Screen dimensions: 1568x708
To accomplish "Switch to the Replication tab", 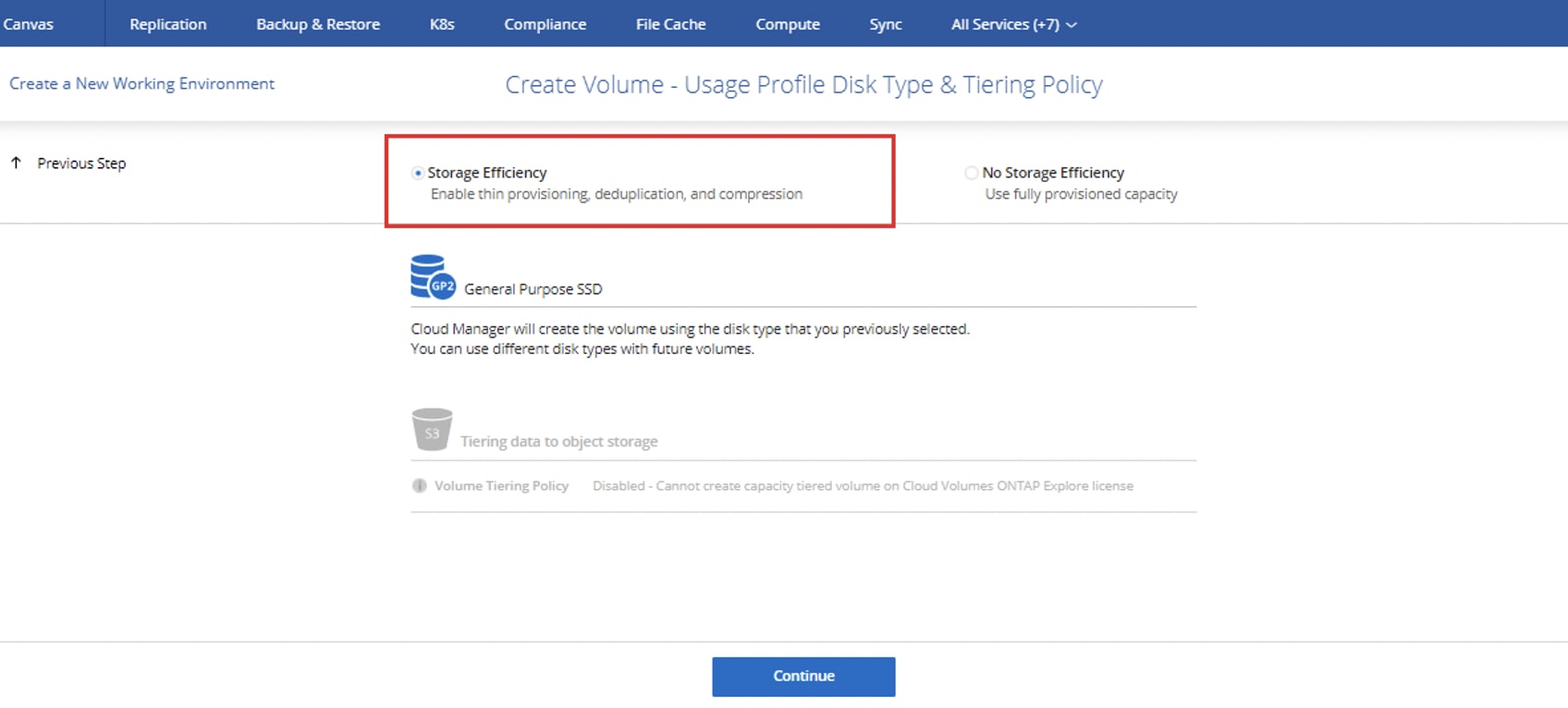I will pyautogui.click(x=167, y=24).
